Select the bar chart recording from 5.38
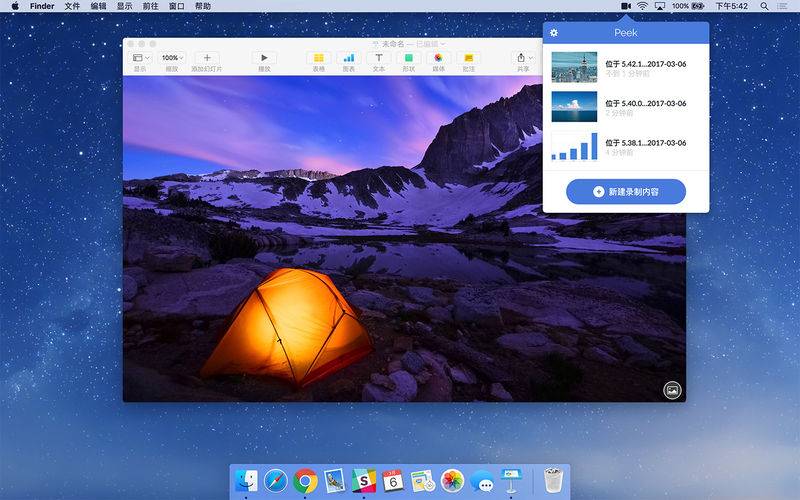The width and height of the screenshot is (800, 500). pyautogui.click(x=574, y=147)
